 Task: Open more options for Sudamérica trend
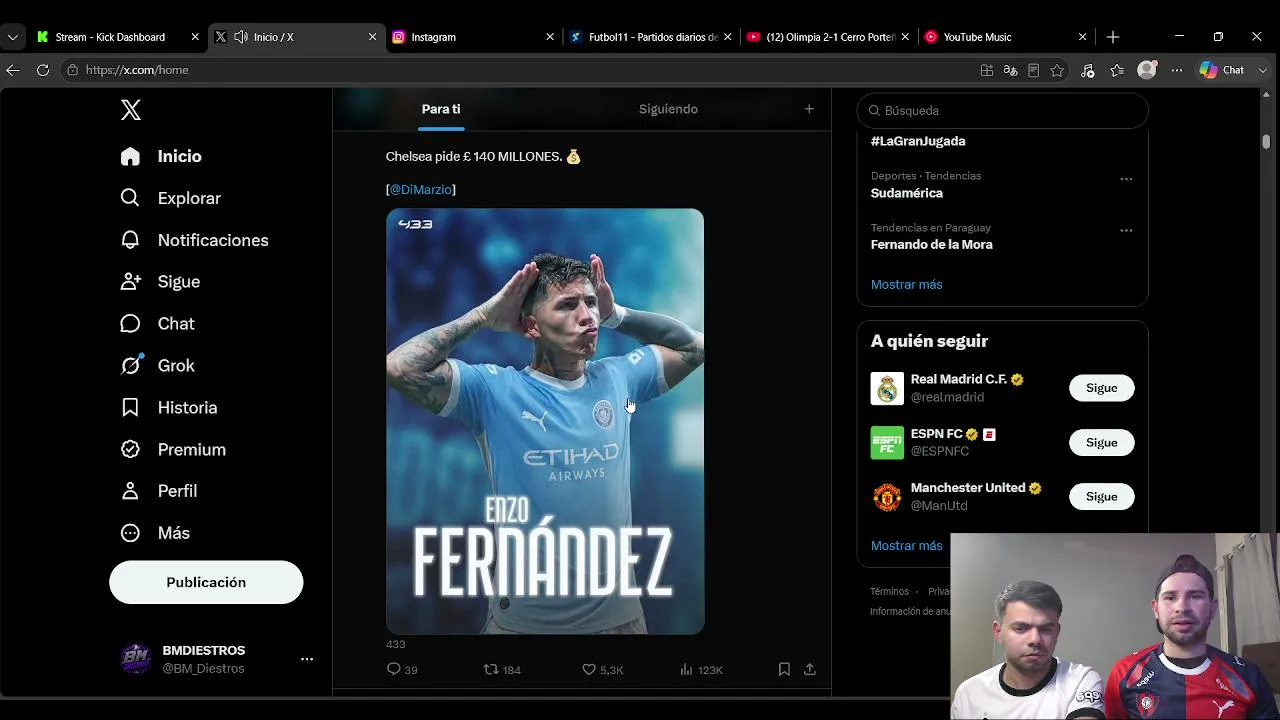tap(1126, 179)
